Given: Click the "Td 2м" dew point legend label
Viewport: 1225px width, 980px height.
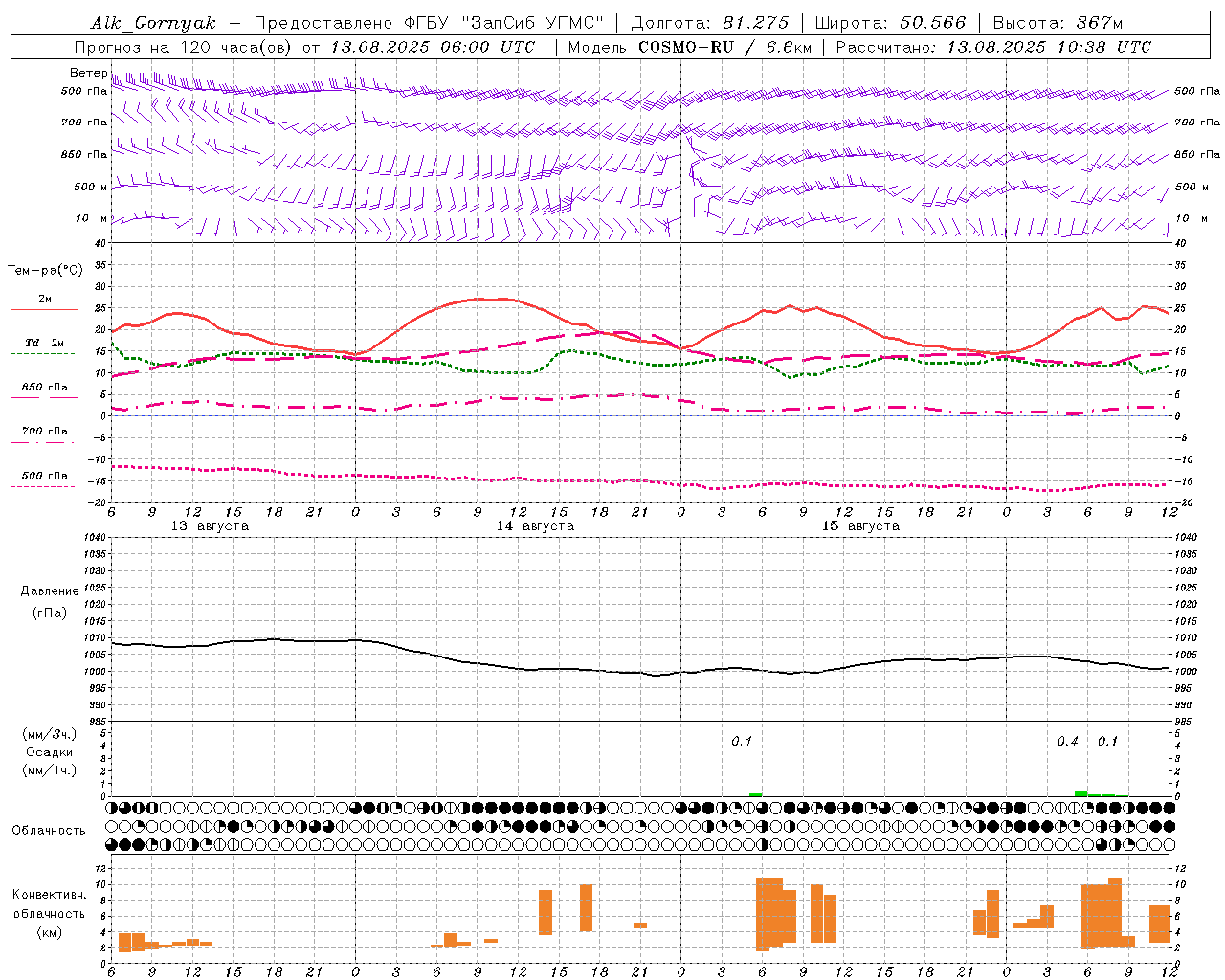Looking at the screenshot, I should [x=45, y=343].
